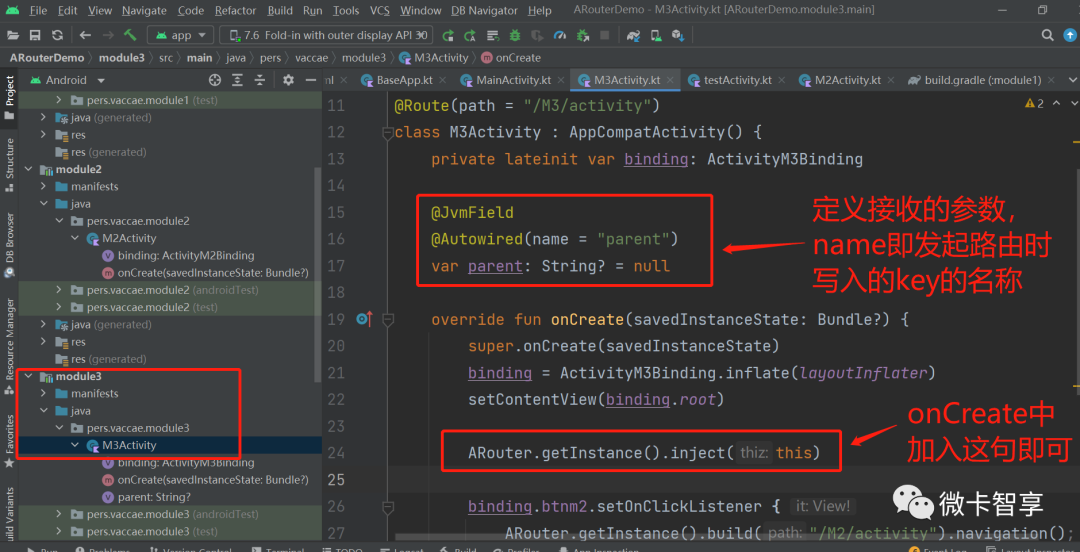Image resolution: width=1080 pixels, height=552 pixels.
Task: Open the File menu
Action: click(x=39, y=10)
